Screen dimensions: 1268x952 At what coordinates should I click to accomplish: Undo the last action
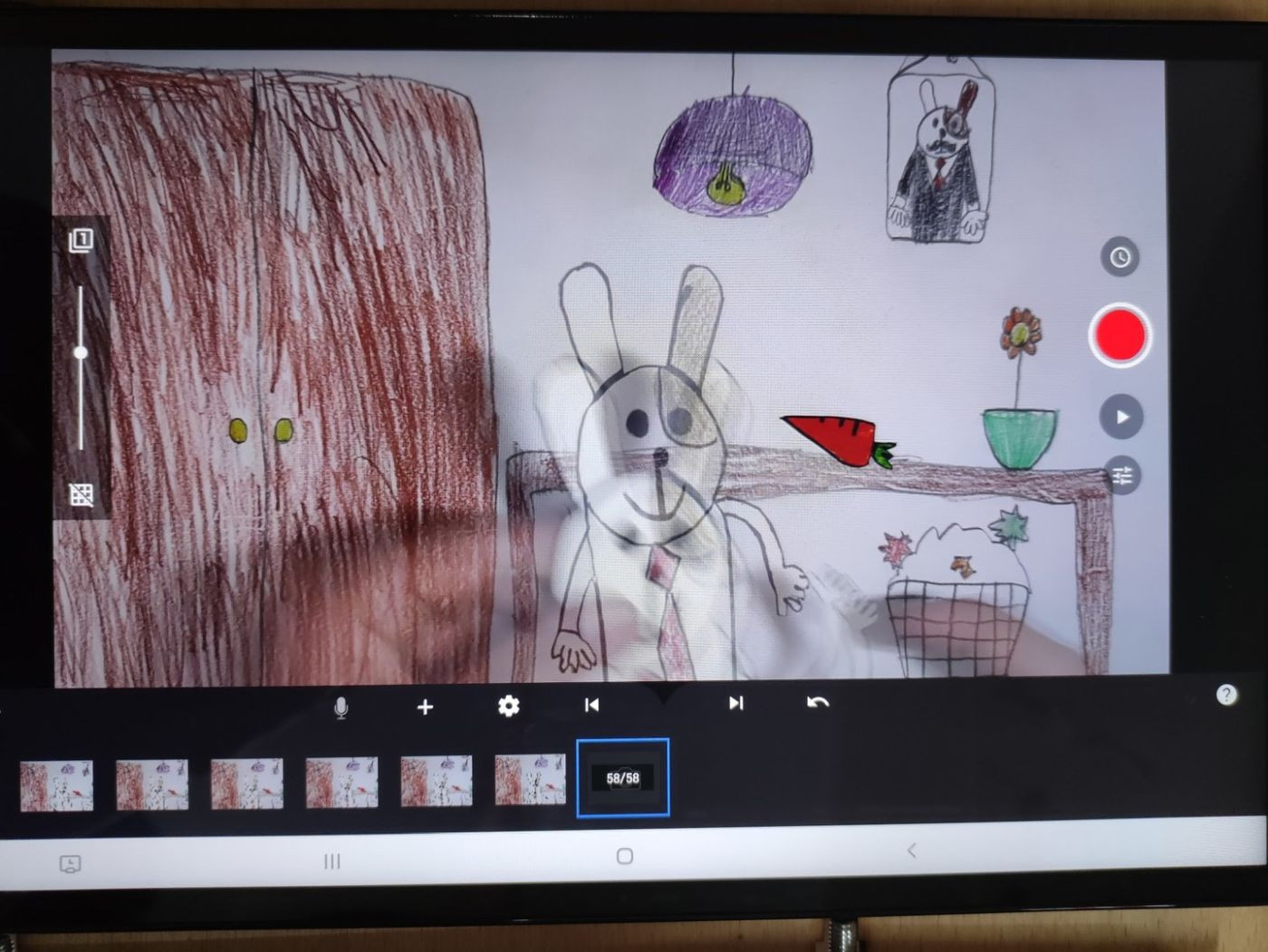point(816,703)
